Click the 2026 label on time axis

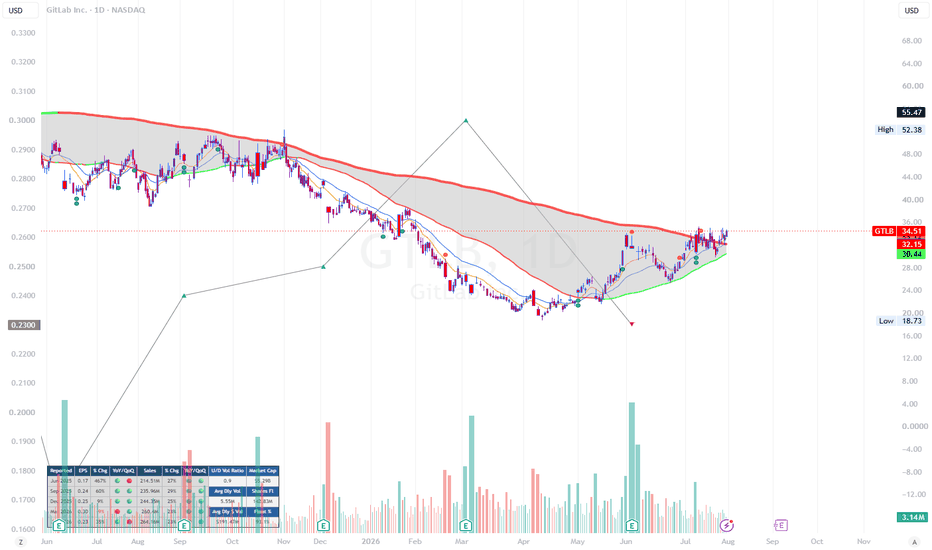[370, 542]
